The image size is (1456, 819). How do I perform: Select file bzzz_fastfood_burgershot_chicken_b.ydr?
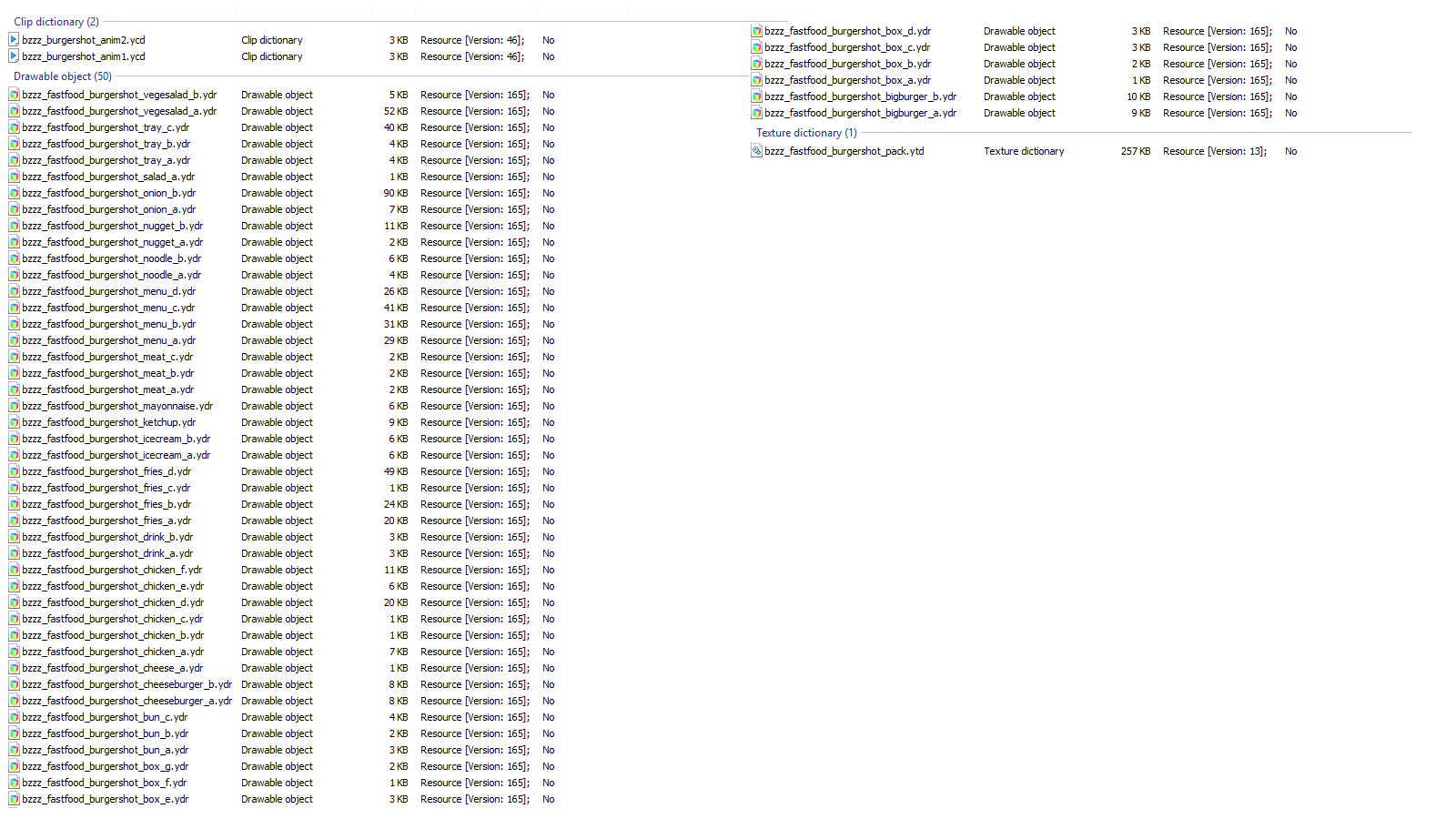point(113,635)
